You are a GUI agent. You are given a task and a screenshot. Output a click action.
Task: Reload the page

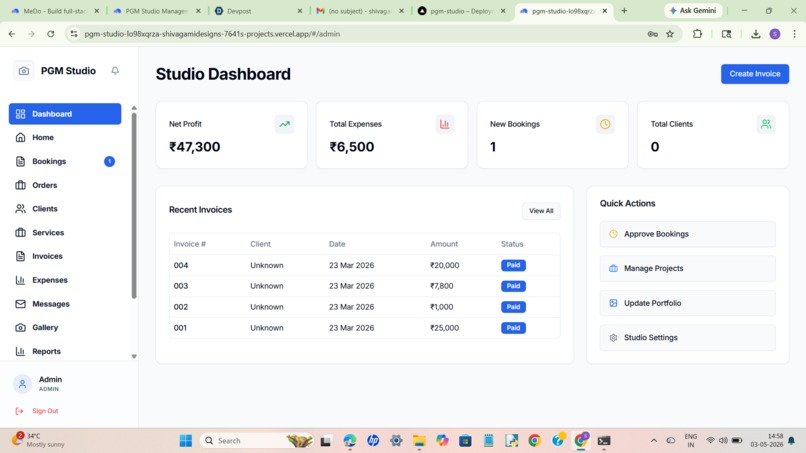(x=50, y=34)
